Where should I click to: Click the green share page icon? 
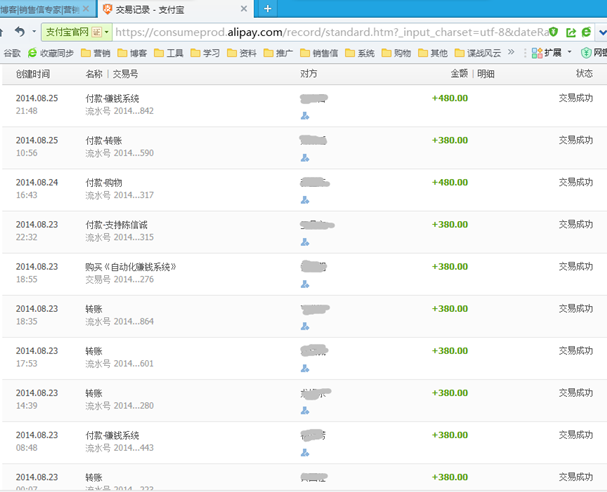(571, 32)
